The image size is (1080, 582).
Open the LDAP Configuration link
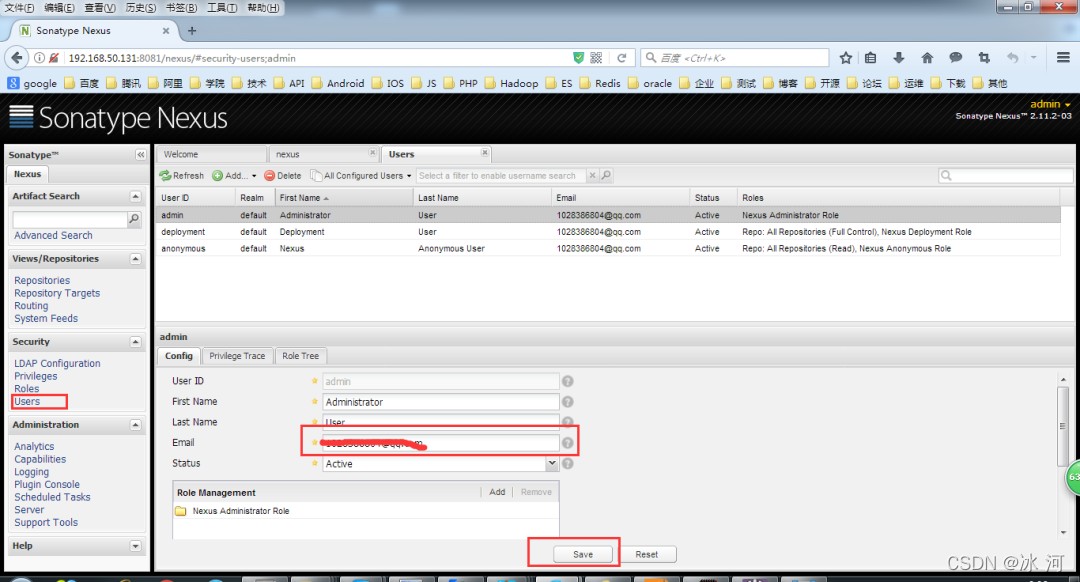tap(57, 364)
